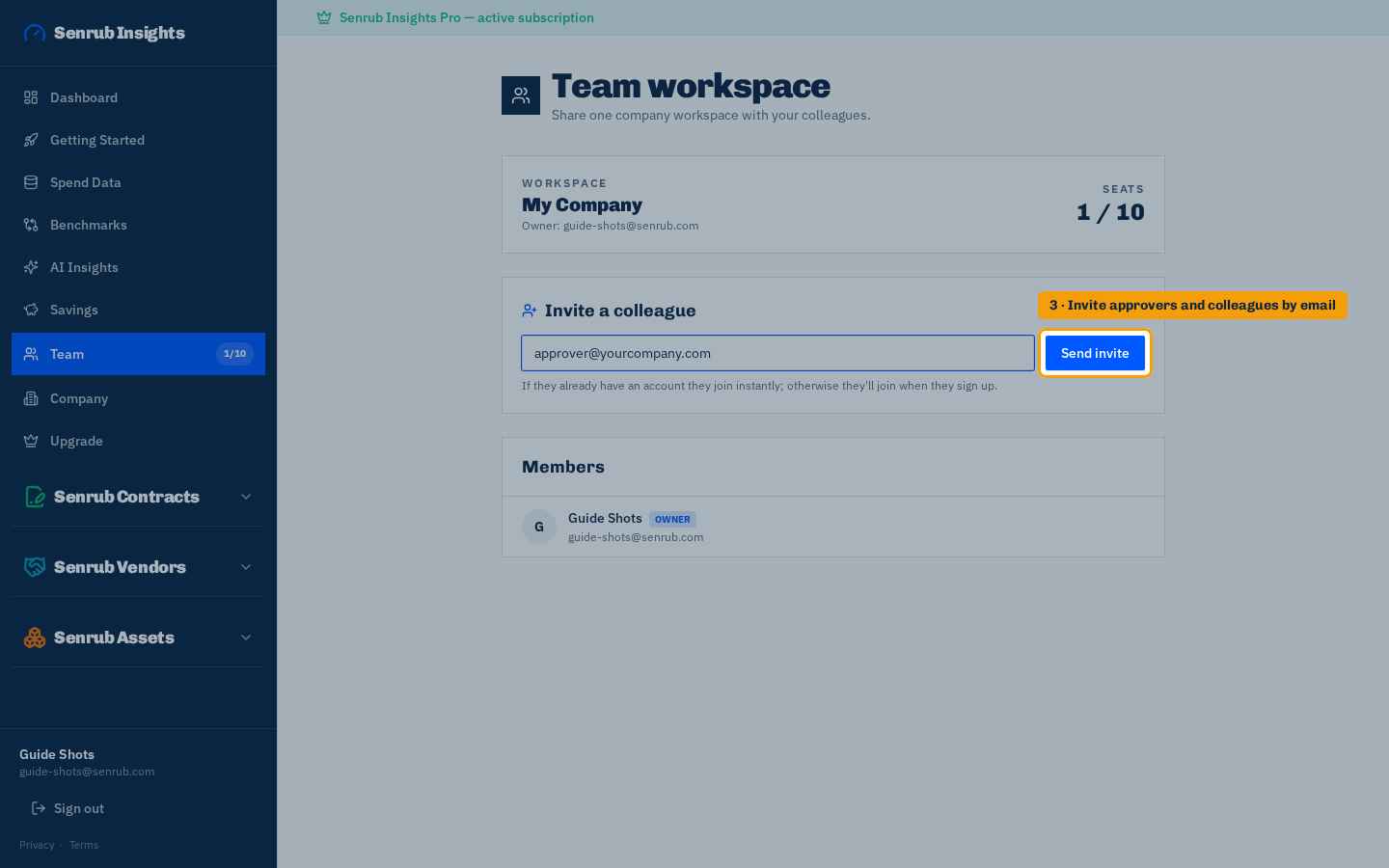Click the Senrub Assets heading
Image resolution: width=1389 pixels, height=868 pixels.
[x=114, y=637]
